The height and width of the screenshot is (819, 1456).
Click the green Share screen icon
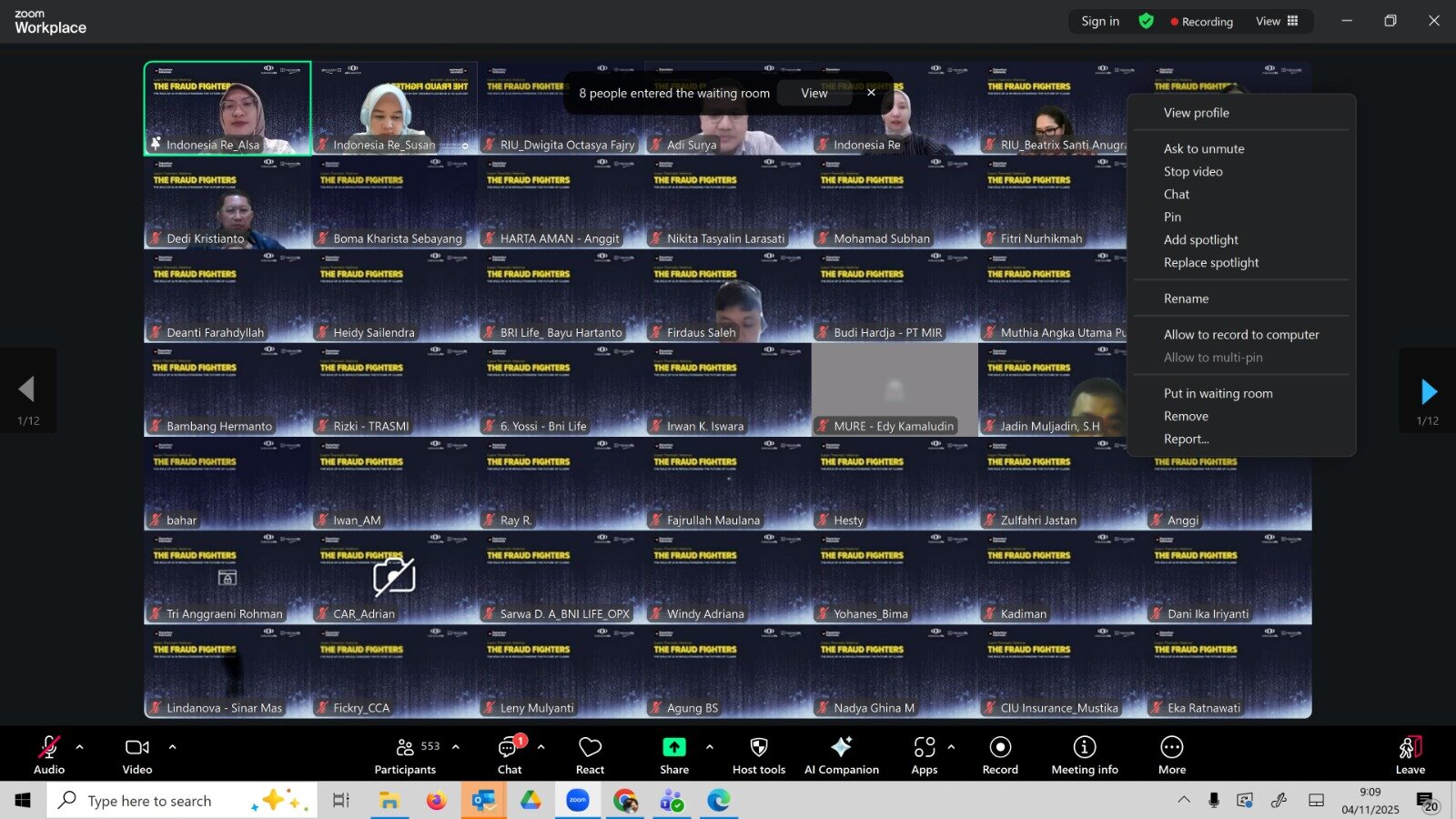[x=673, y=747]
